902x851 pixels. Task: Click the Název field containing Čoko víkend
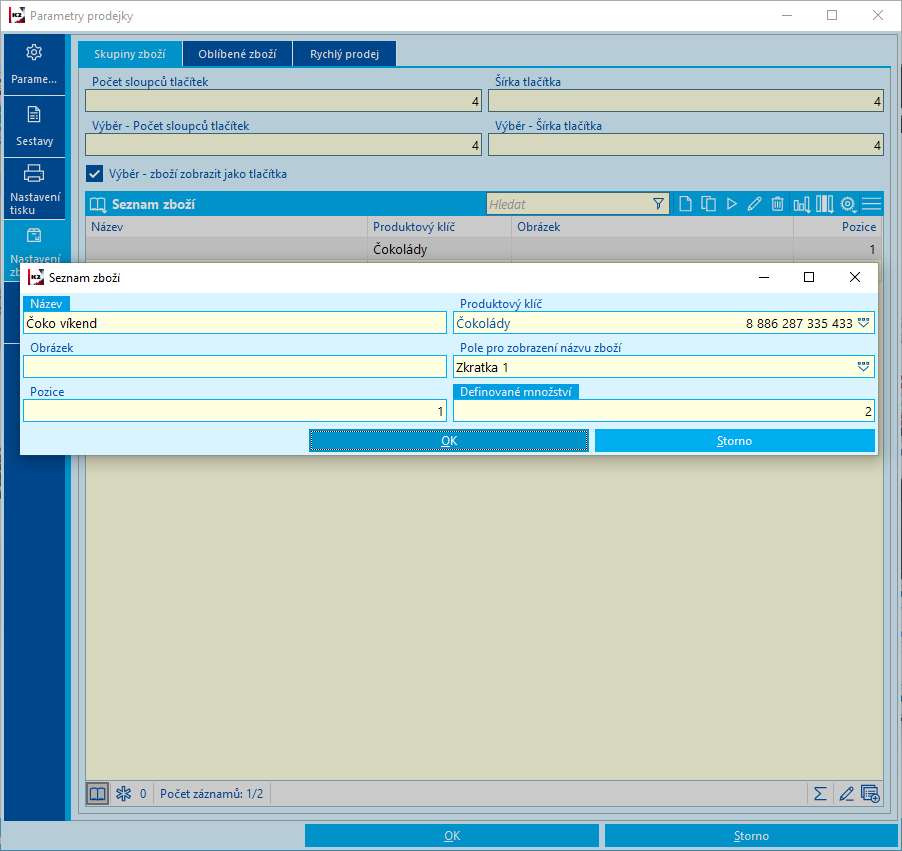[235, 323]
